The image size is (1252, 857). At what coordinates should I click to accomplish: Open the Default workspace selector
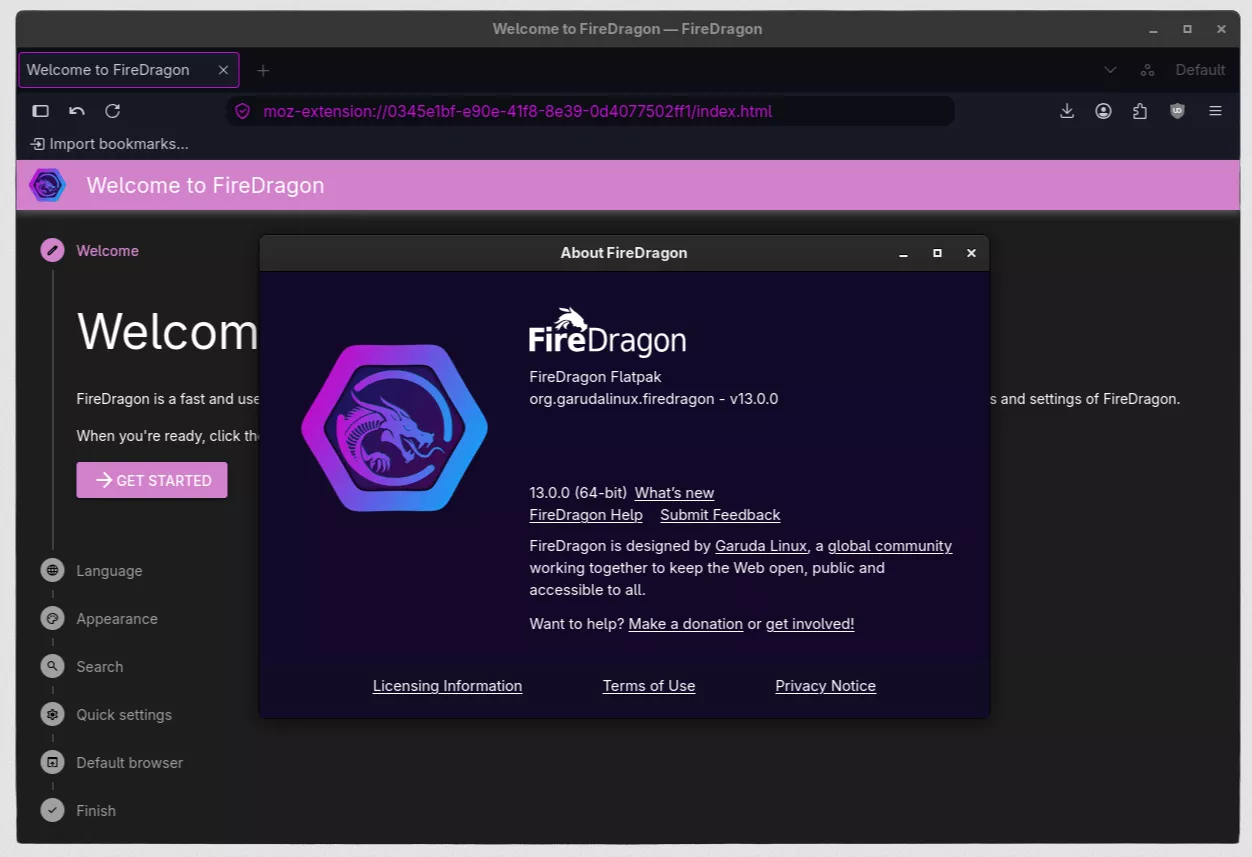point(1200,70)
